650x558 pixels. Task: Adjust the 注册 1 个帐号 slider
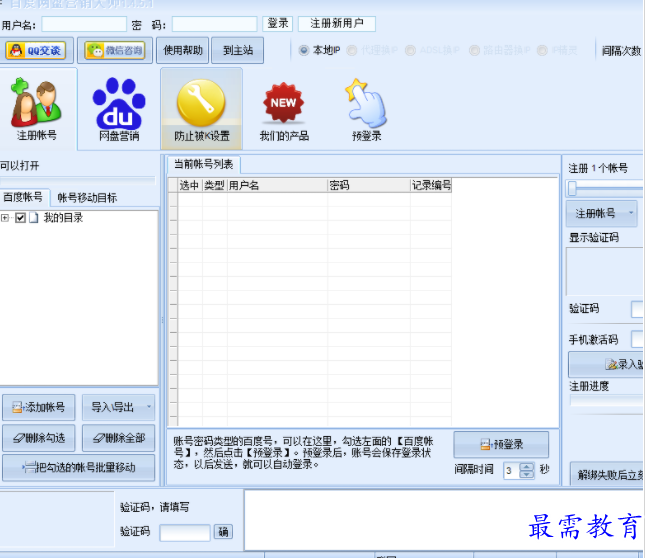(572, 188)
